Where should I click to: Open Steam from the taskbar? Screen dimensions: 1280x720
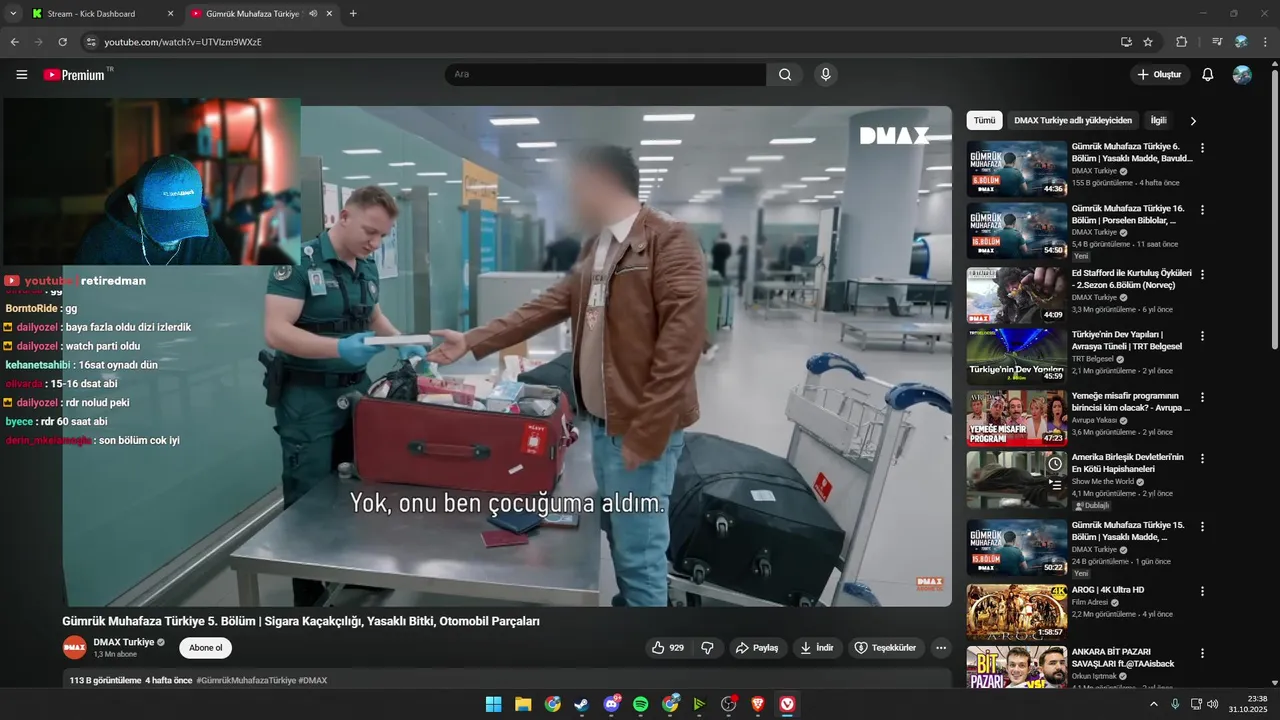coord(581,704)
